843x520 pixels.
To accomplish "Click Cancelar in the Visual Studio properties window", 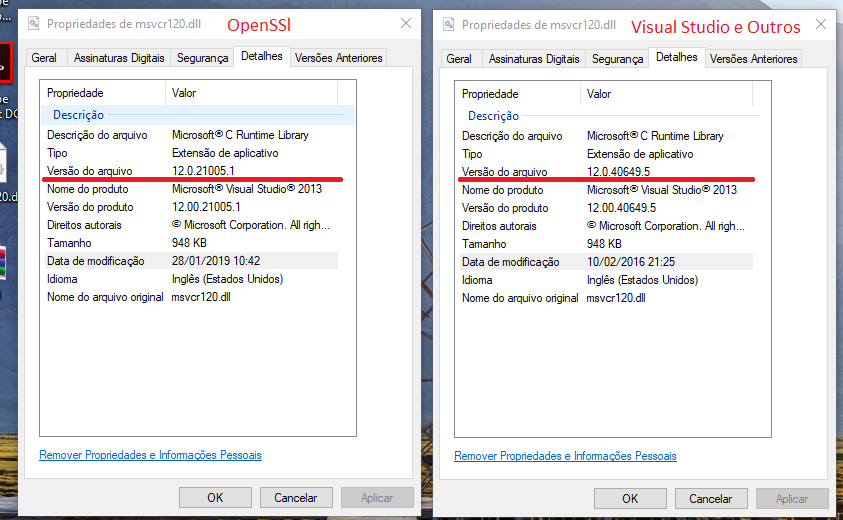I will tap(711, 498).
